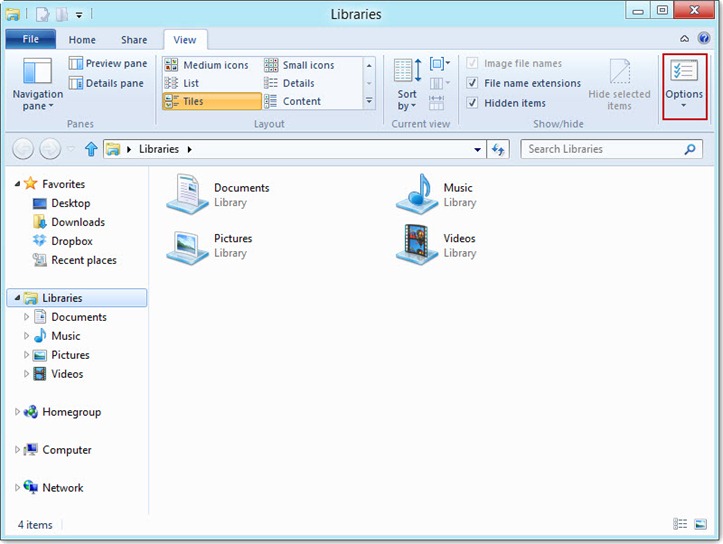The width and height of the screenshot is (723, 544).
Task: Click the Options folder settings icon
Action: (x=684, y=75)
